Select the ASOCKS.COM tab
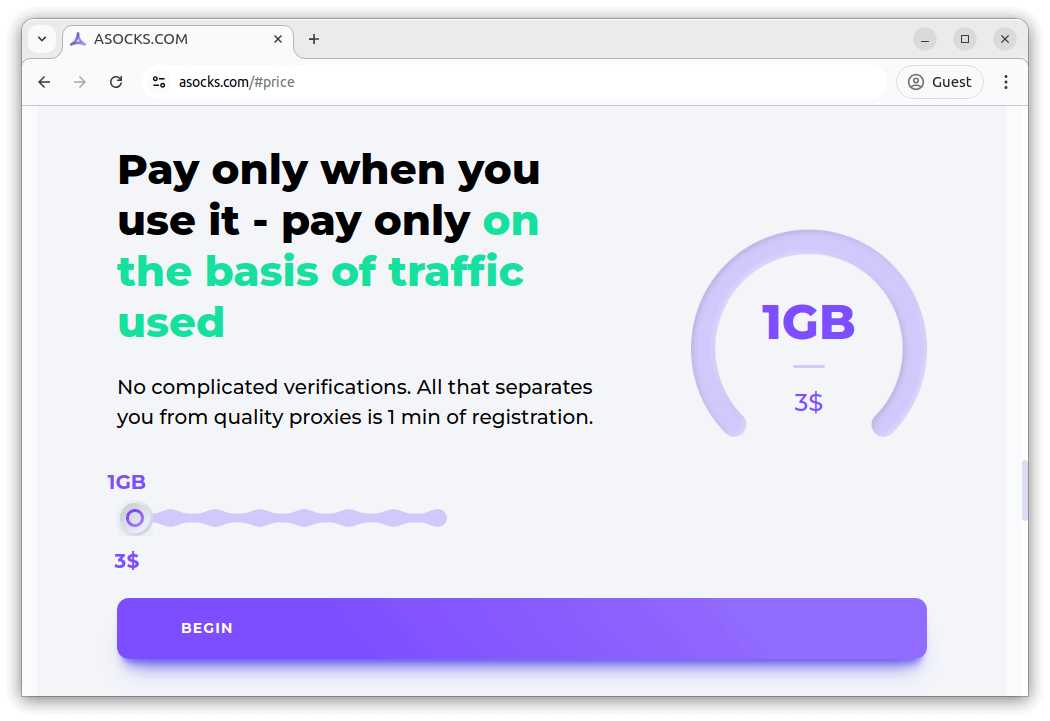1050x721 pixels. coord(170,39)
